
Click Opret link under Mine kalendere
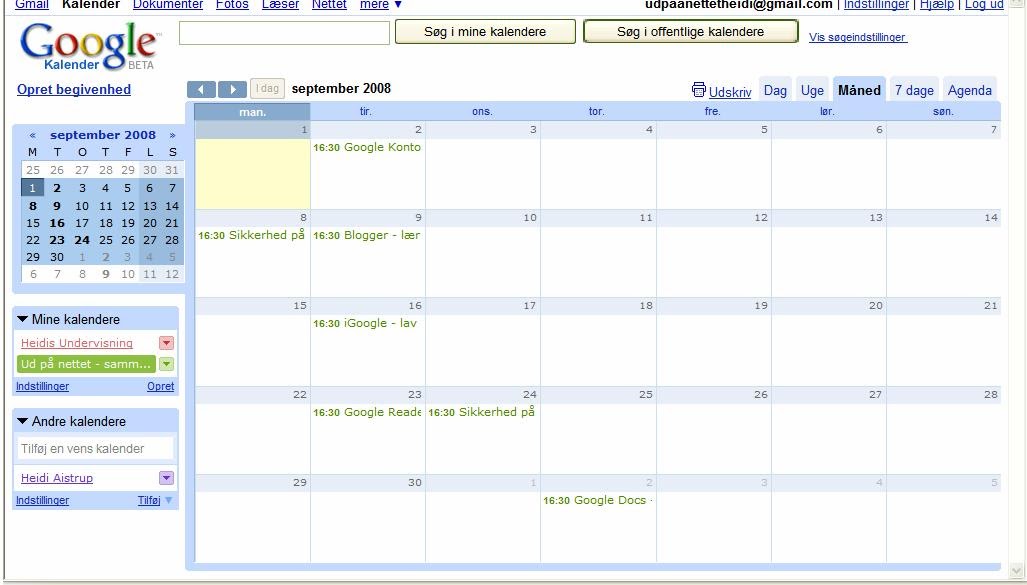[x=160, y=387]
